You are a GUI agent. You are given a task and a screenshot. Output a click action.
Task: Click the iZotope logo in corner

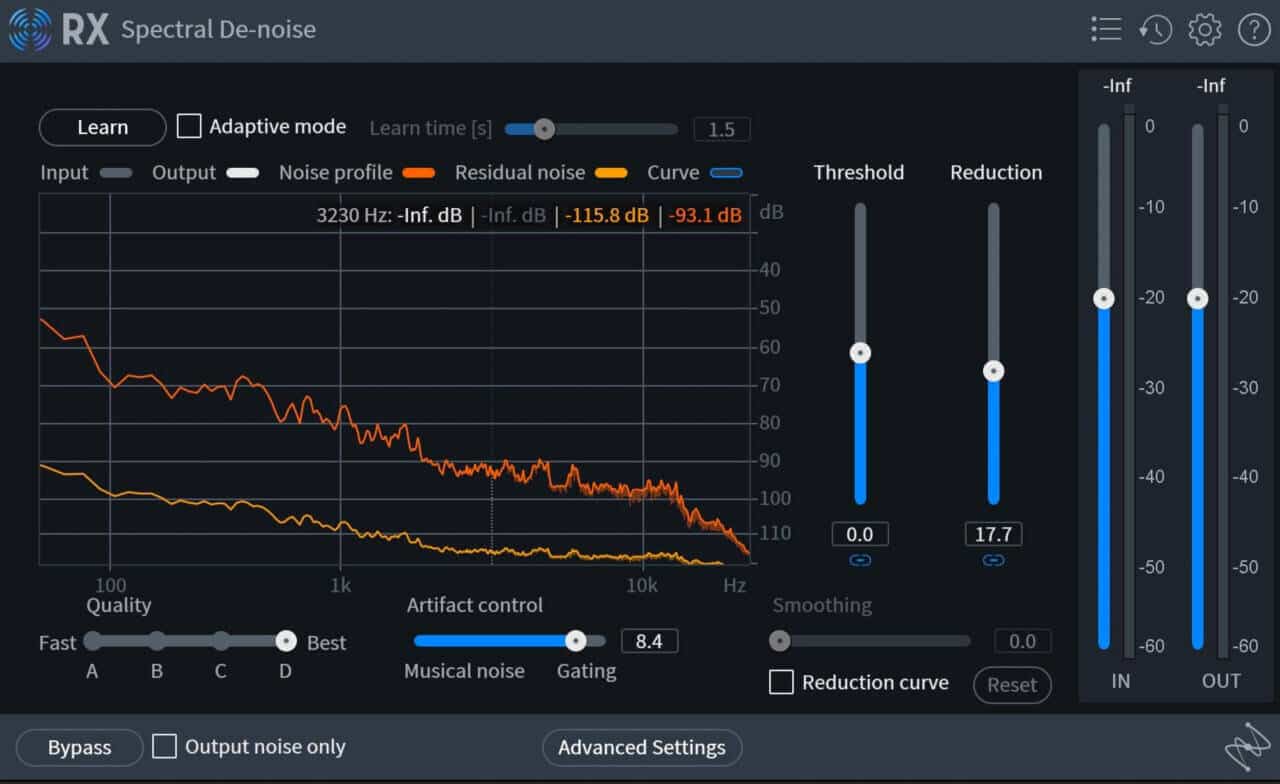pyautogui.click(x=1246, y=749)
